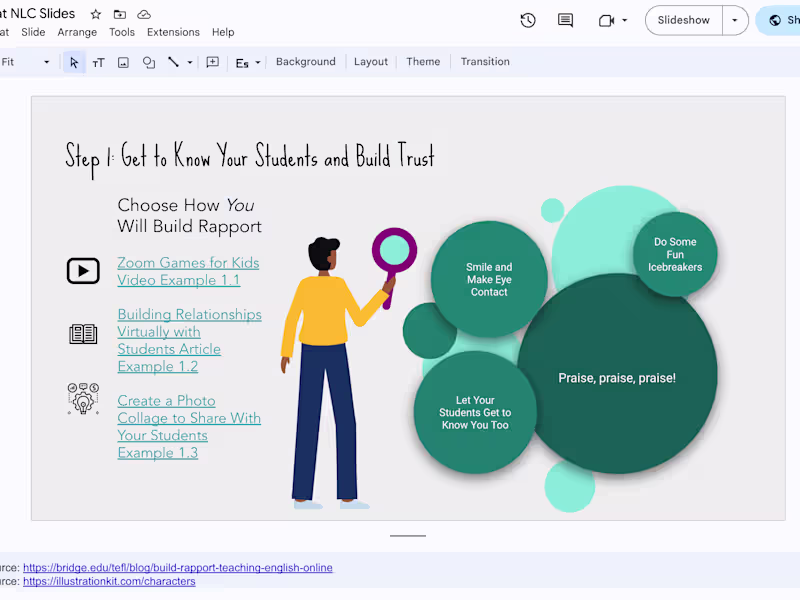Star the NLC Slides presentation
Viewport: 800px width, 600px height.
tap(95, 14)
